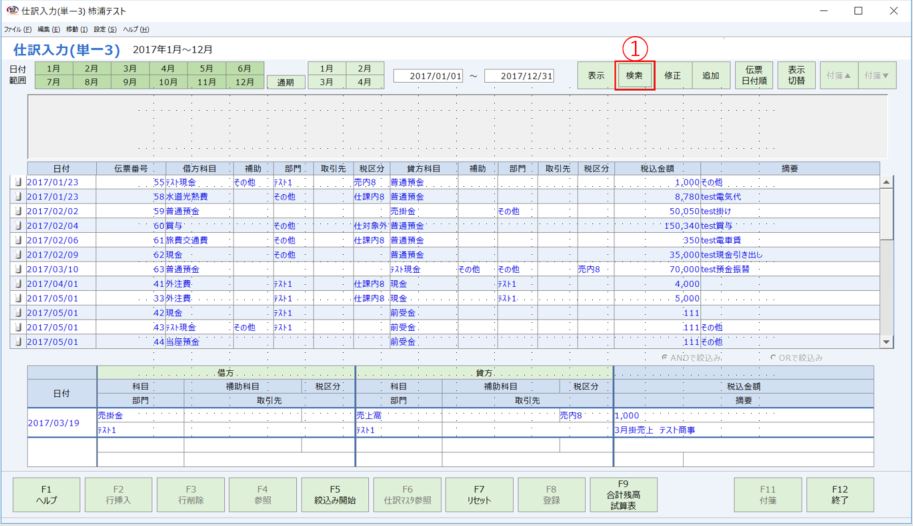Click the 表示切替 view switch button
This screenshot has height=526, width=913.
[796, 75]
